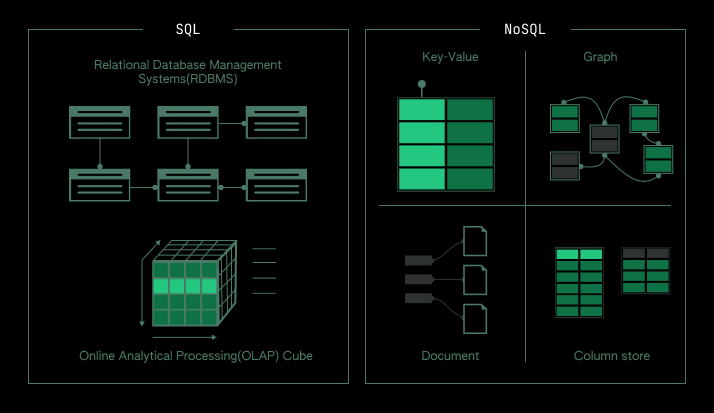Select the tall Column store table with bright header
The height and width of the screenshot is (413, 714).
coord(579,282)
